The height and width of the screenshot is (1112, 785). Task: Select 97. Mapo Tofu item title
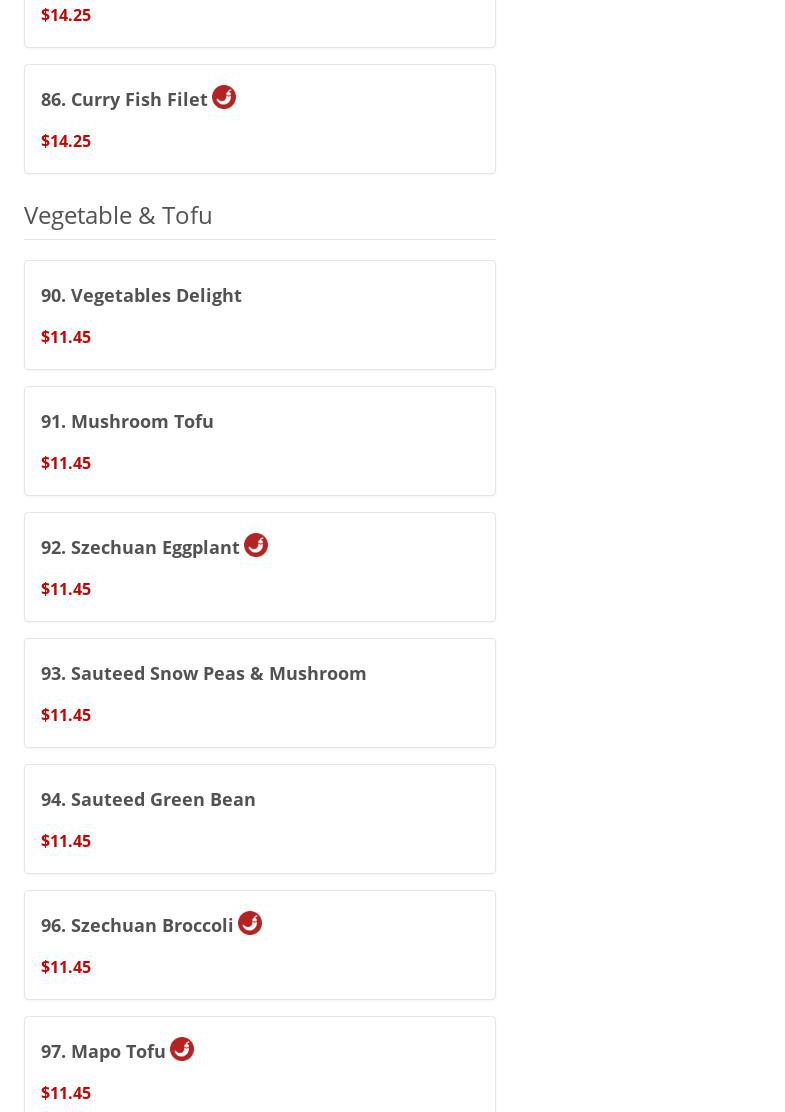point(103,1051)
